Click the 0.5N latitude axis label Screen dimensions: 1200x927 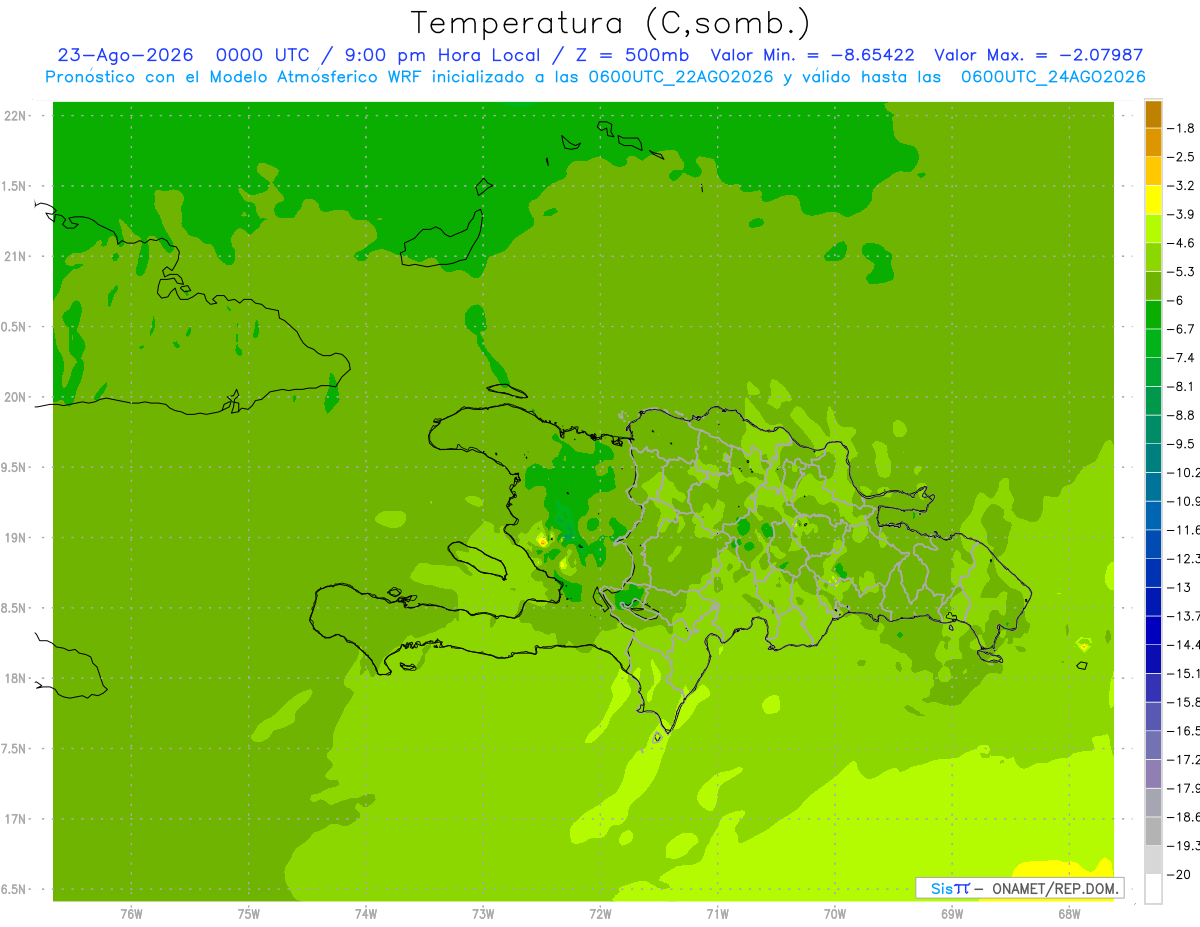(x=15, y=327)
